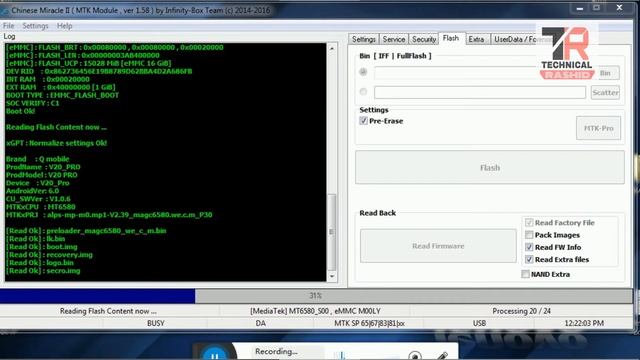Image resolution: width=640 pixels, height=360 pixels.
Task: Select the Bin file radio button
Action: click(363, 72)
